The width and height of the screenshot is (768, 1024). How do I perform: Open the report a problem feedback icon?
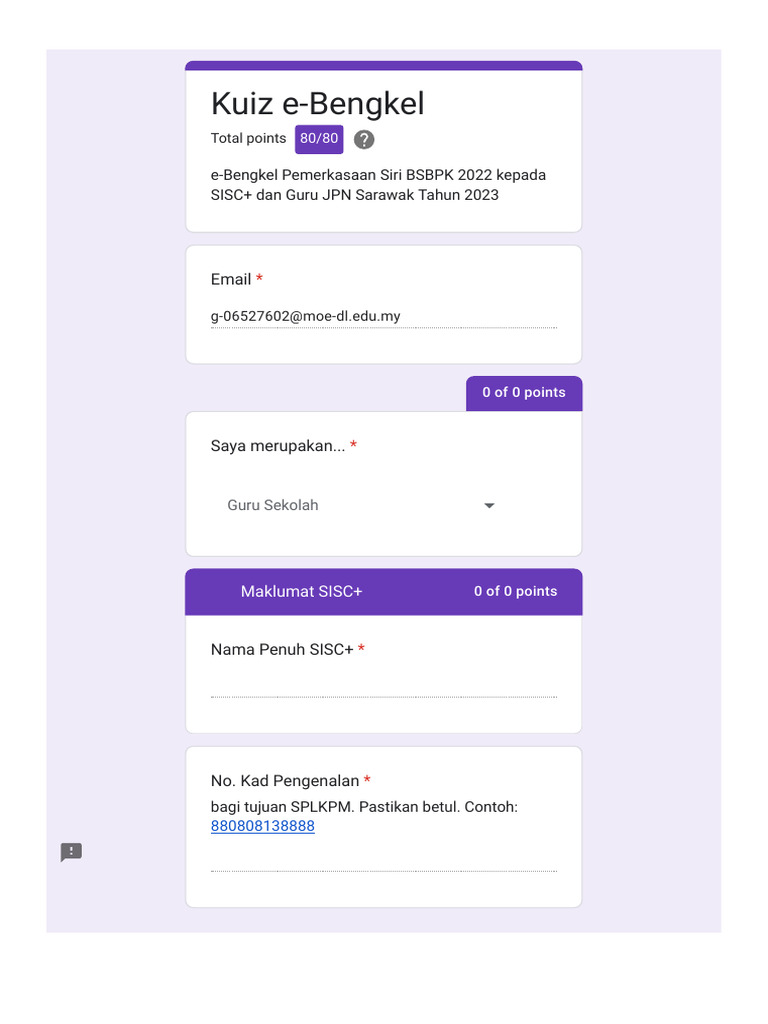click(x=71, y=852)
